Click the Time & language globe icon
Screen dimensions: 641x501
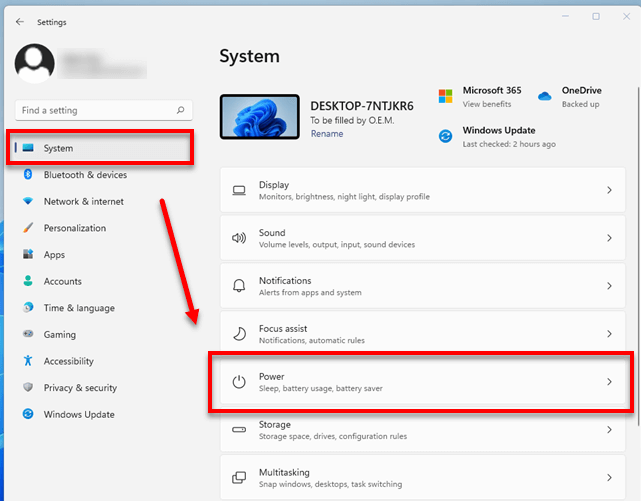coord(28,307)
